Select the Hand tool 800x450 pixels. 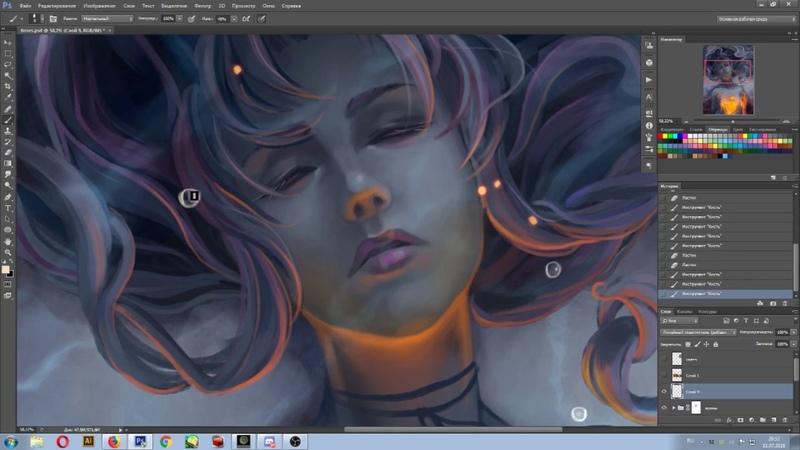[x=8, y=241]
